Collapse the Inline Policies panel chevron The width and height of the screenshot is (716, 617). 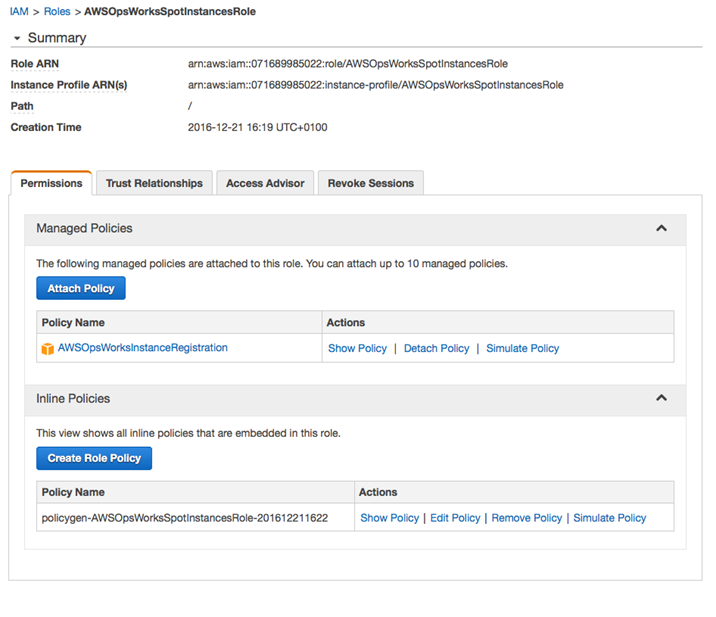(x=661, y=398)
